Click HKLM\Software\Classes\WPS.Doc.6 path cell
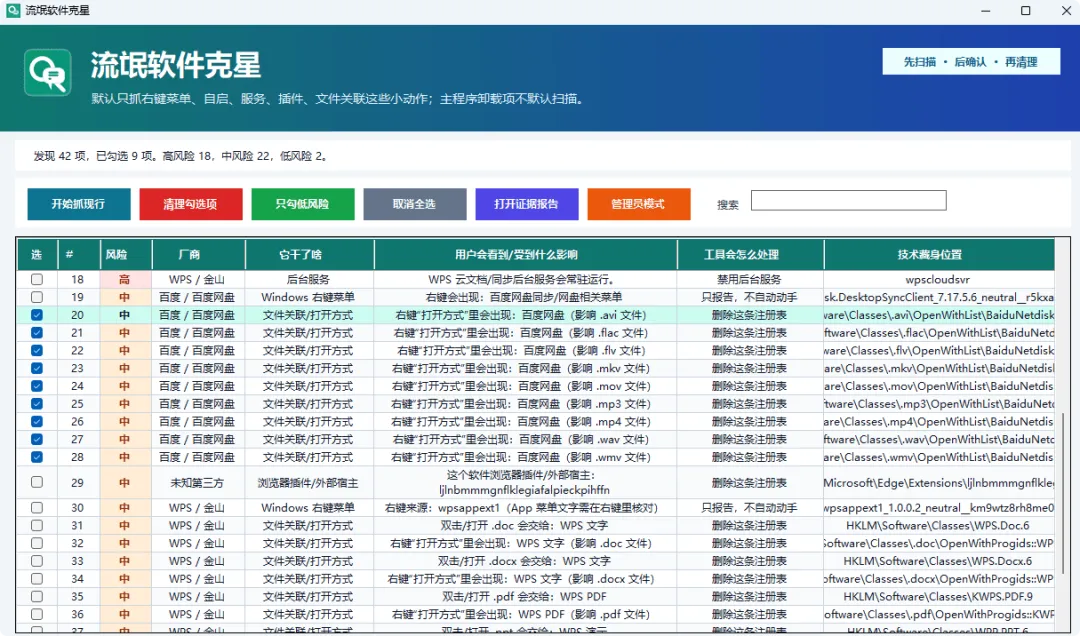This screenshot has width=1080, height=636. click(x=938, y=526)
